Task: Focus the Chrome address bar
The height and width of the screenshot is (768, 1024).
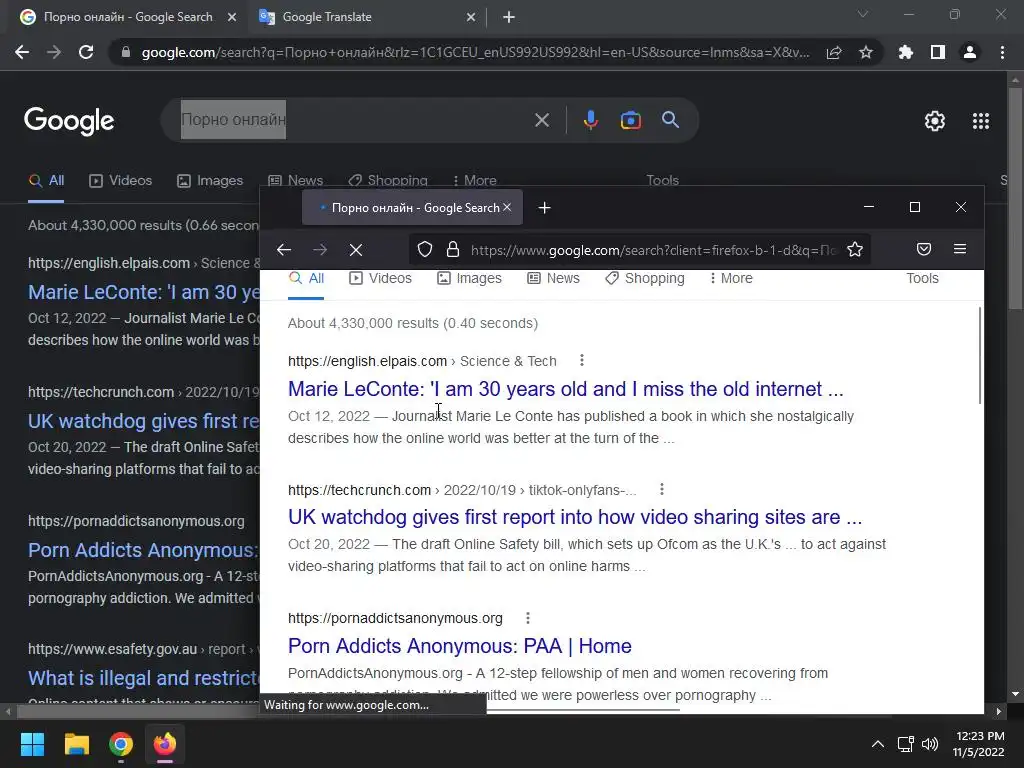Action: coord(475,52)
